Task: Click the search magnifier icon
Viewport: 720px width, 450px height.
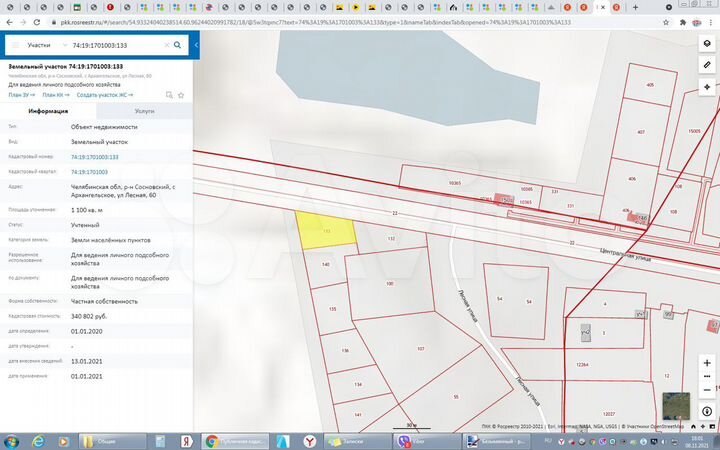Action: click(177, 45)
